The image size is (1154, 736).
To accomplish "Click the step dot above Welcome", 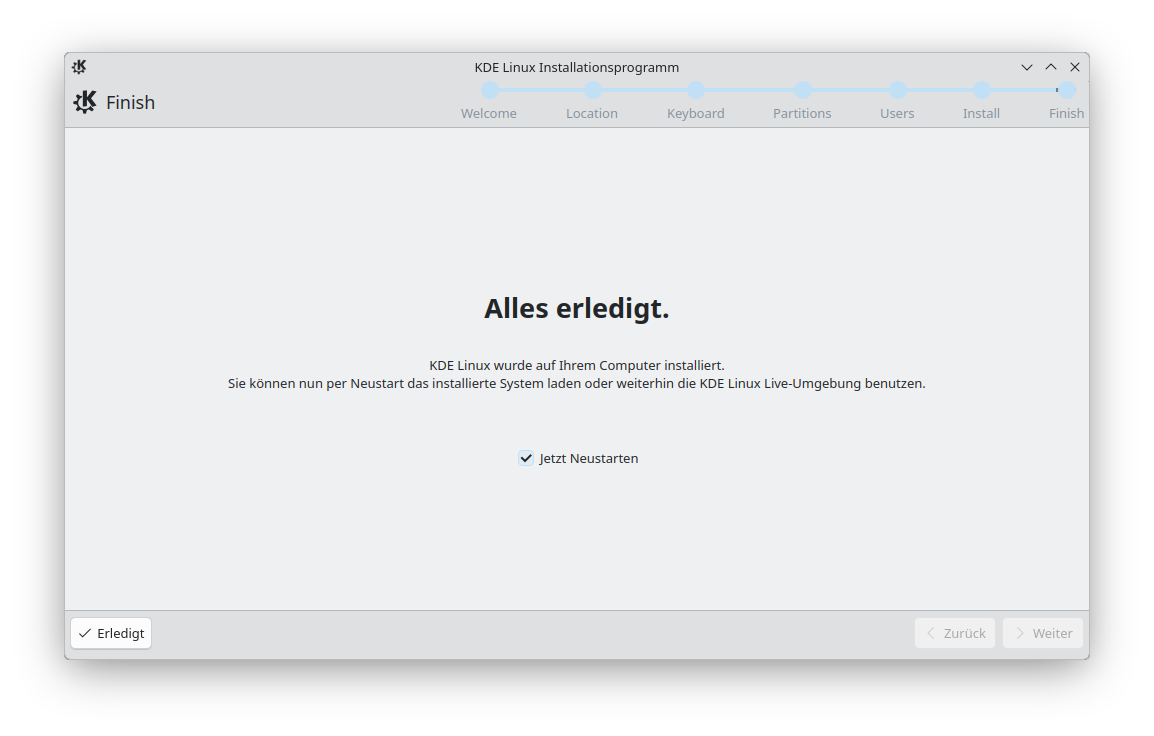I will tap(490, 90).
